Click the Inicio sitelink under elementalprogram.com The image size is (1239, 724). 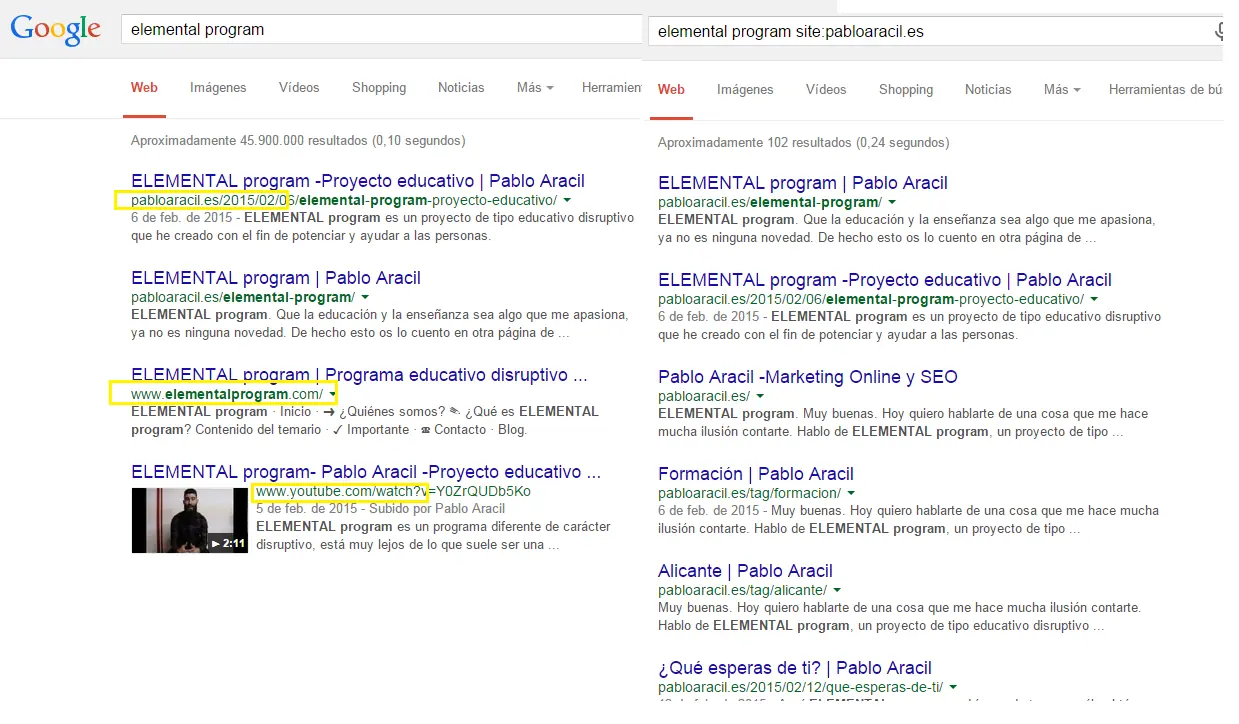295,412
